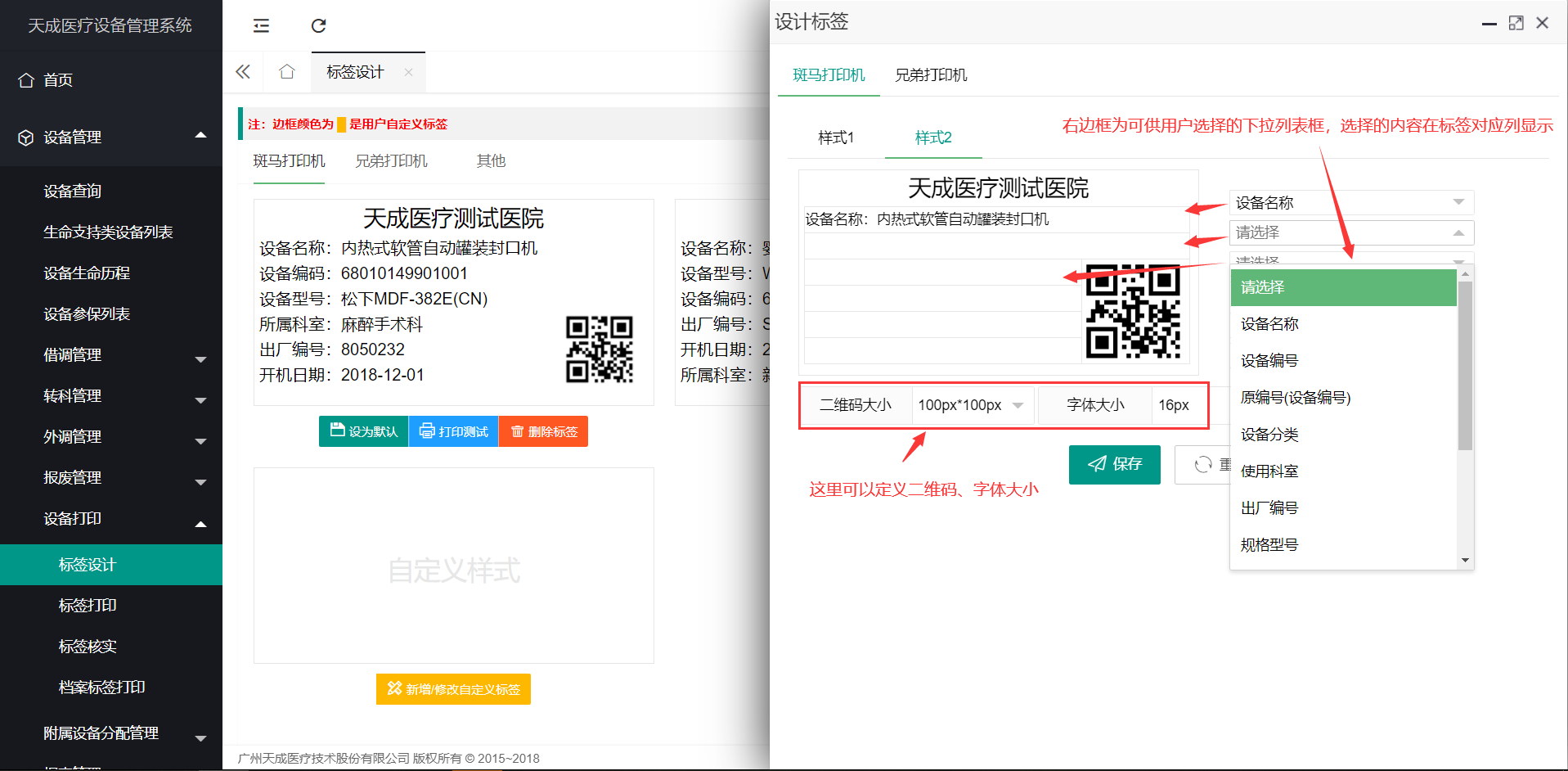Maximize the 设计标签 dialog
The height and width of the screenshot is (771, 1568).
coord(1516,23)
